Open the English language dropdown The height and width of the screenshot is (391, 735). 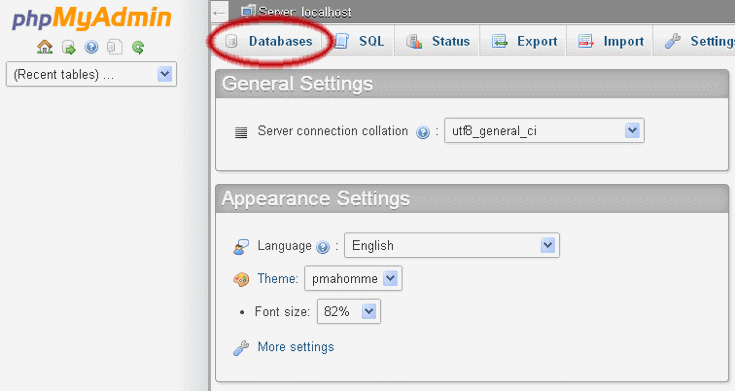click(x=452, y=245)
